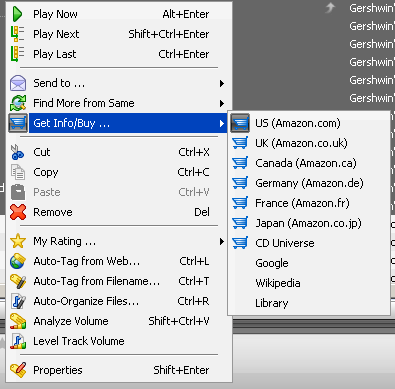Click the cart icon beside France (Amazon.fr)

pyautogui.click(x=240, y=203)
